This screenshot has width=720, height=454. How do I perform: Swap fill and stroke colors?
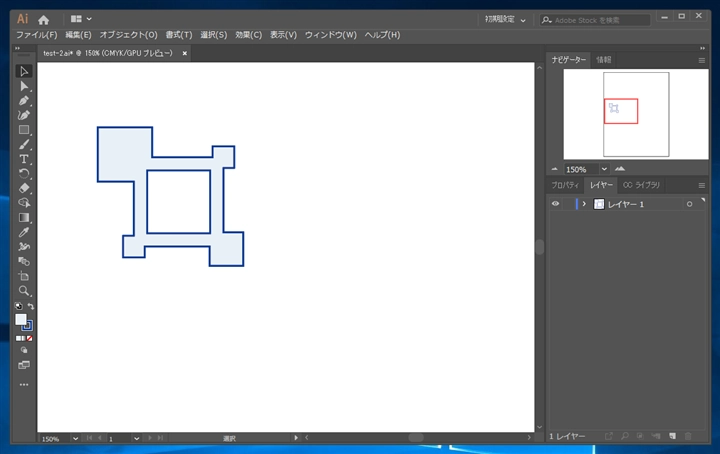[30, 306]
